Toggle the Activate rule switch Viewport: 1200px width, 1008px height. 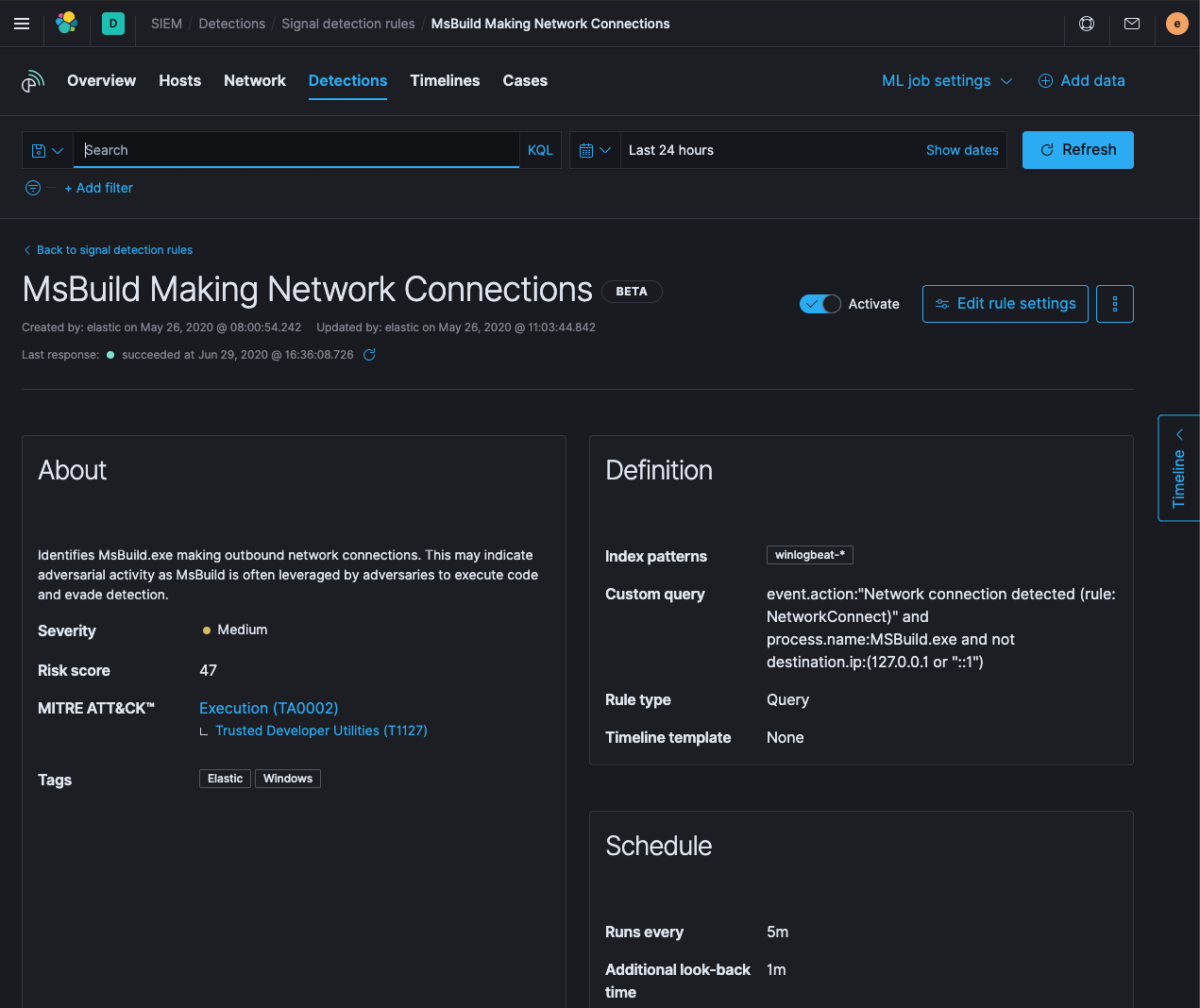click(x=820, y=304)
